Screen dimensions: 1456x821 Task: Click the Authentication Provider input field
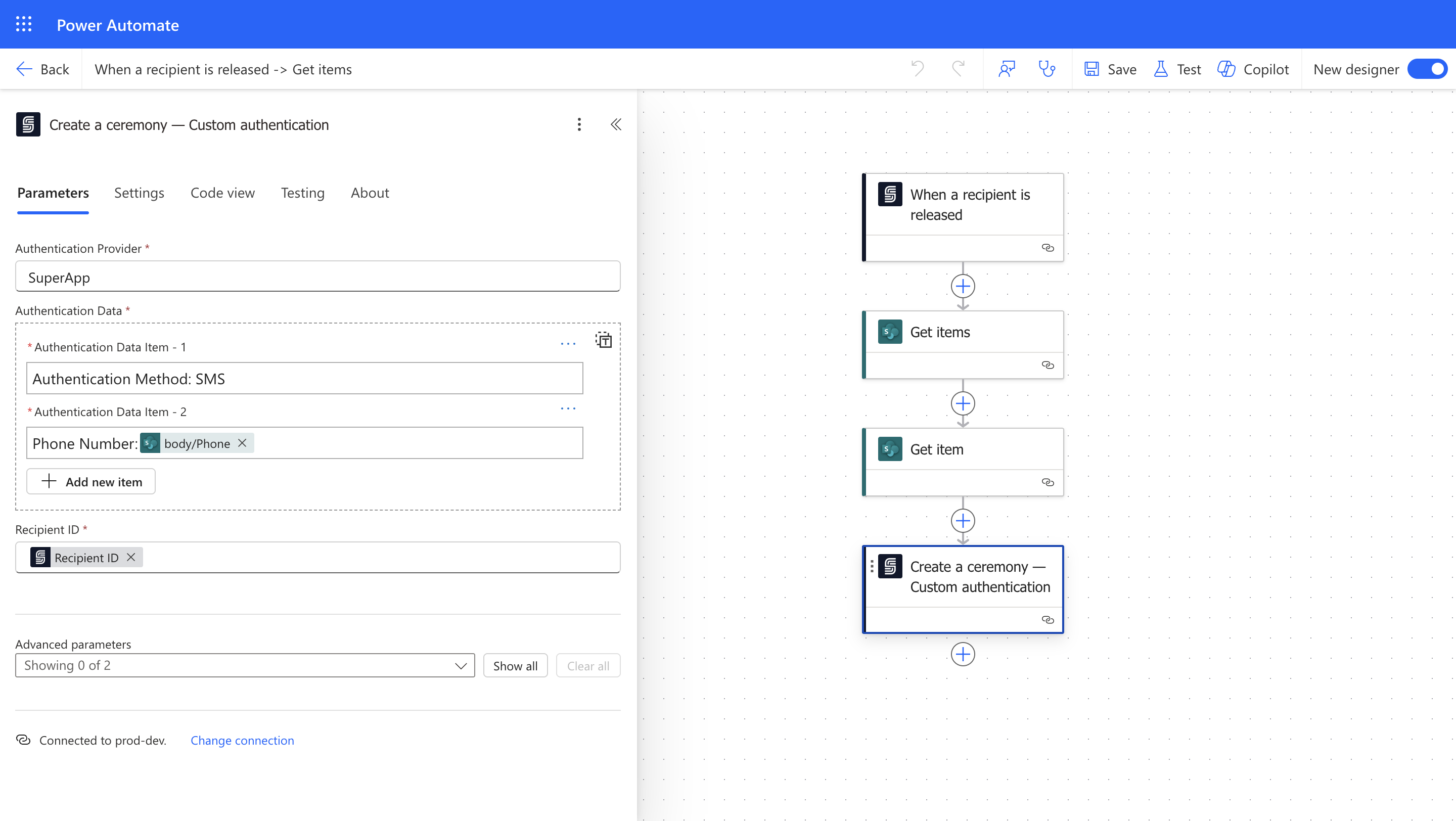[317, 277]
